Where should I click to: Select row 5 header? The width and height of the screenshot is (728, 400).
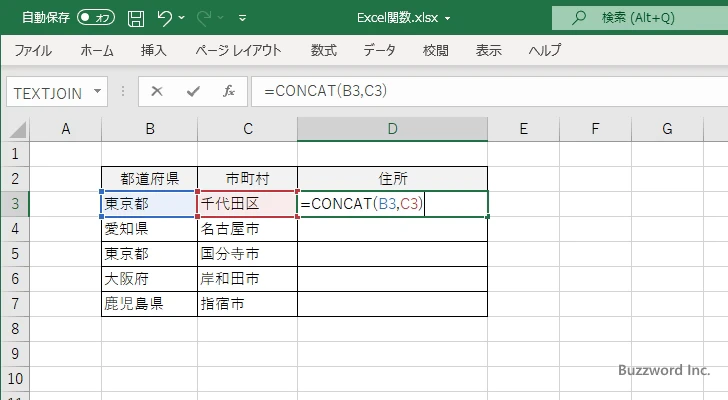click(x=15, y=254)
